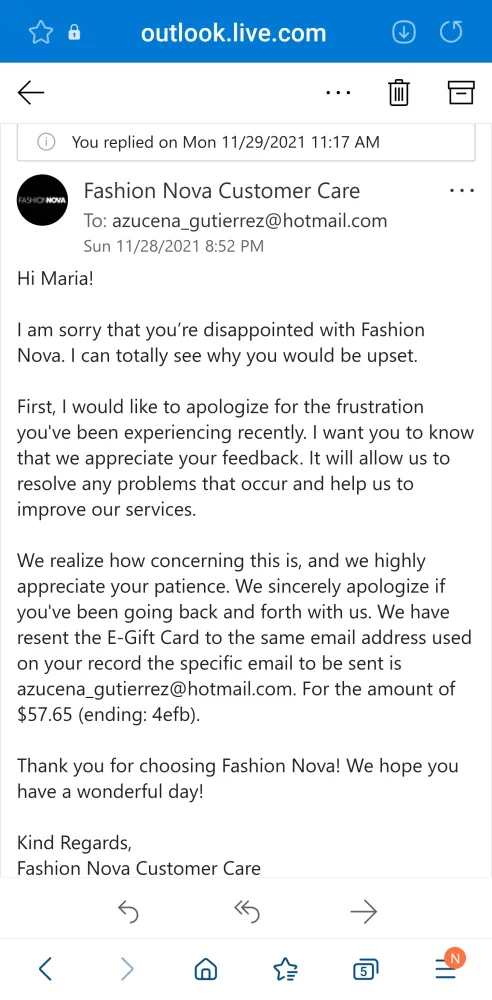Screen dimensions: 492x1000
Task: Tap the bookmark star in address bar
Action: click(x=41, y=33)
